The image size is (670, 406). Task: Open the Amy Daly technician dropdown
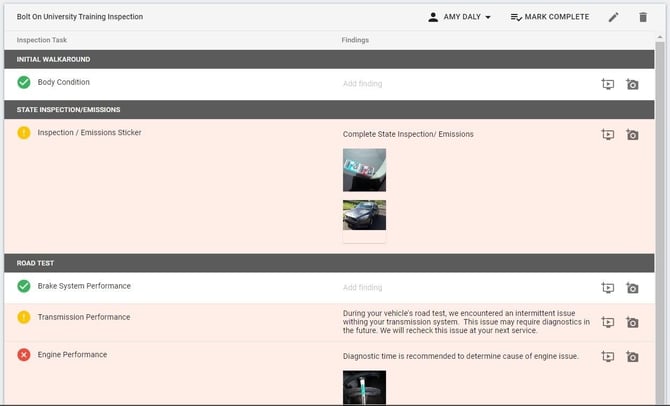tap(459, 17)
